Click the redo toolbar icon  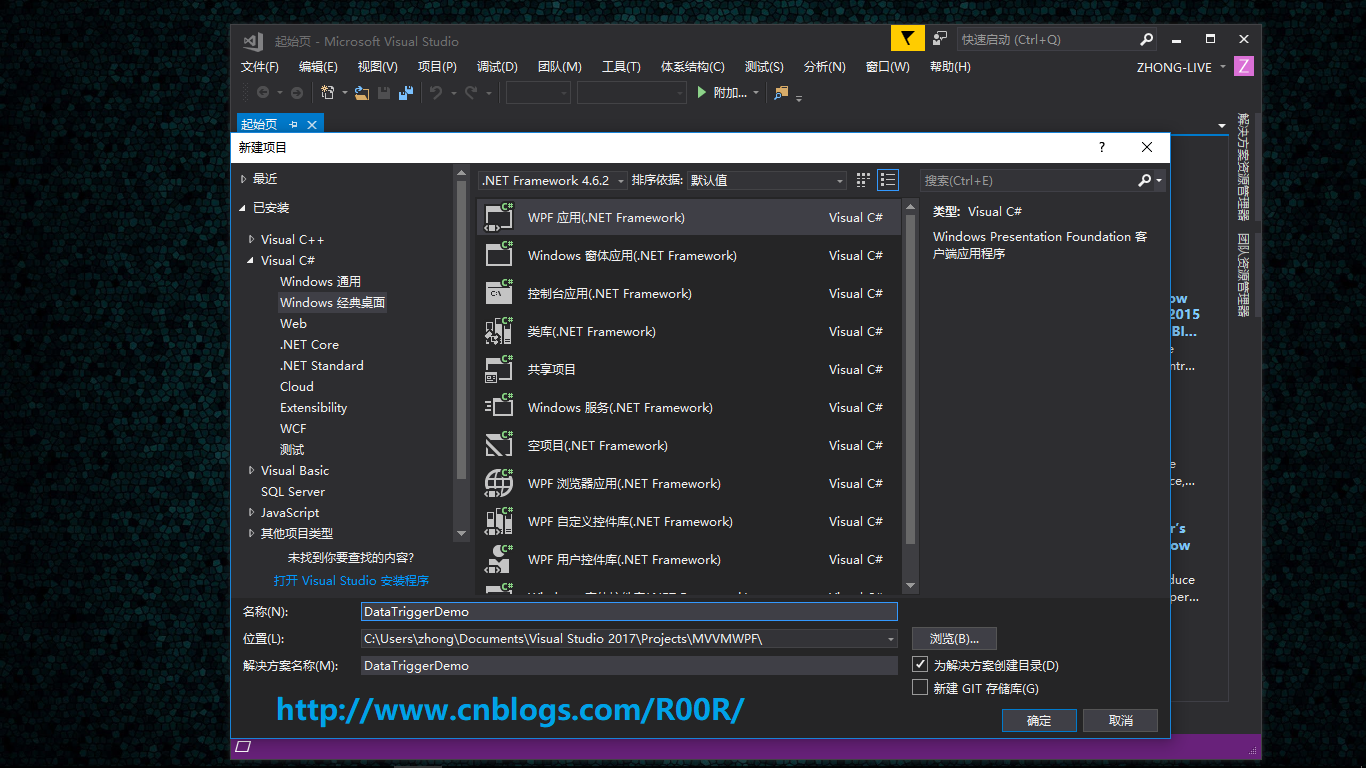[x=471, y=92]
